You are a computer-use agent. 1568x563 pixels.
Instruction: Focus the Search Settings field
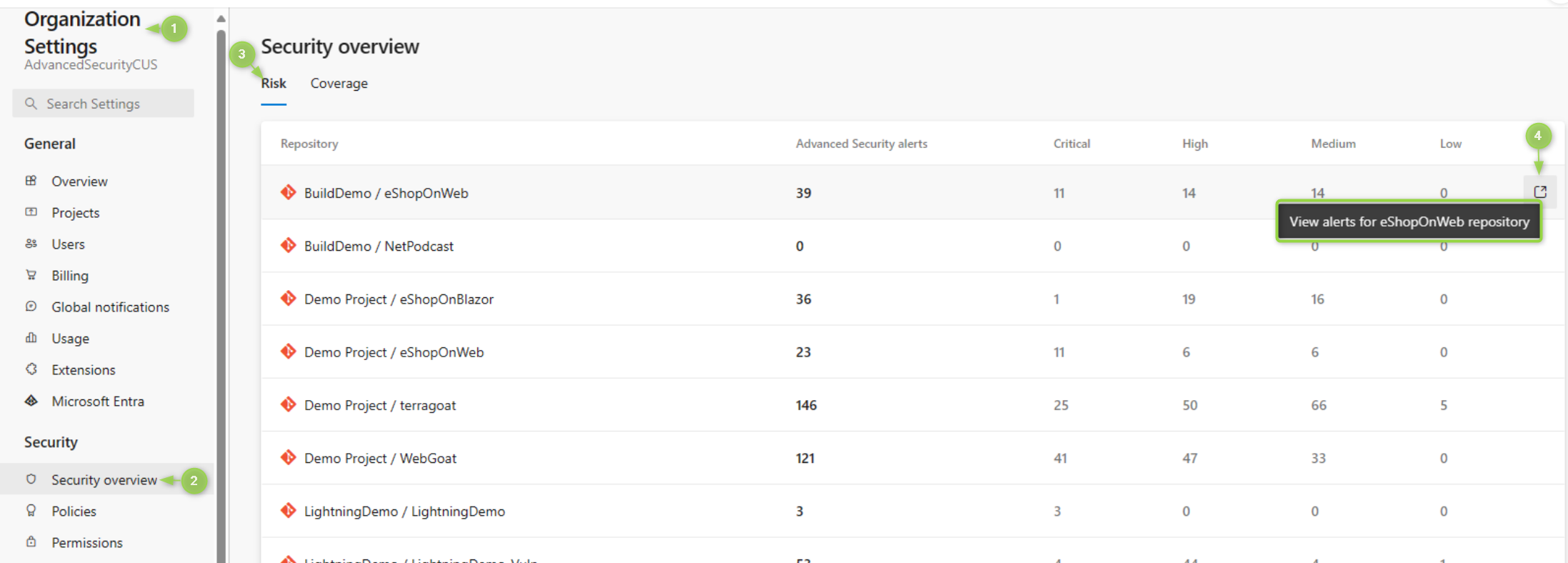click(103, 104)
